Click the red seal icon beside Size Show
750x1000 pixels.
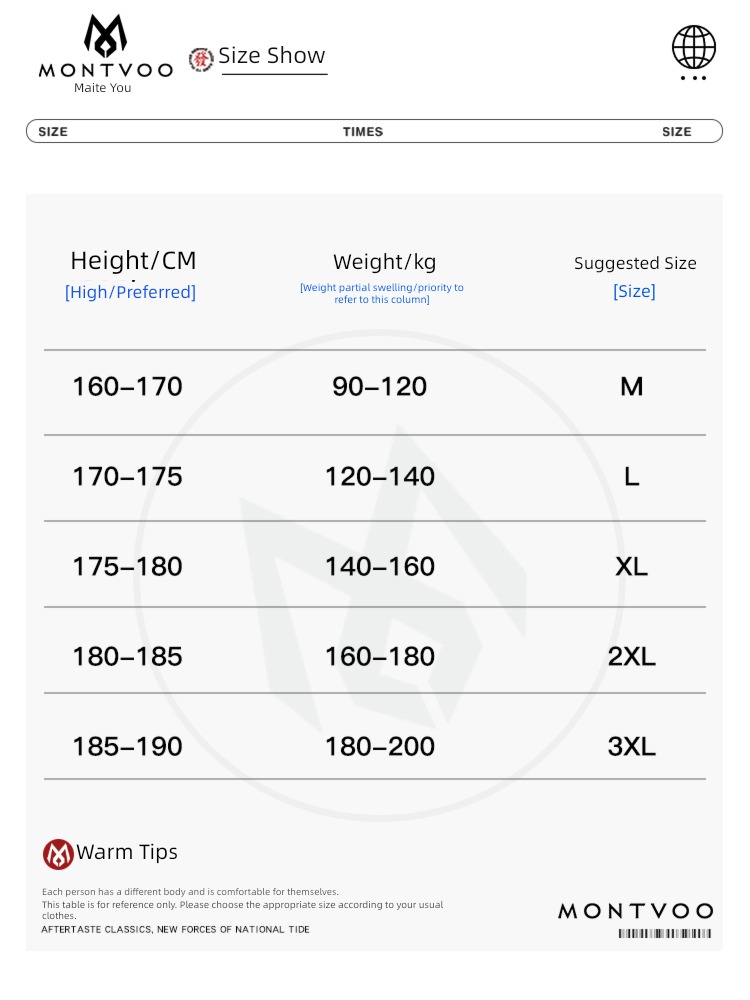coord(201,60)
